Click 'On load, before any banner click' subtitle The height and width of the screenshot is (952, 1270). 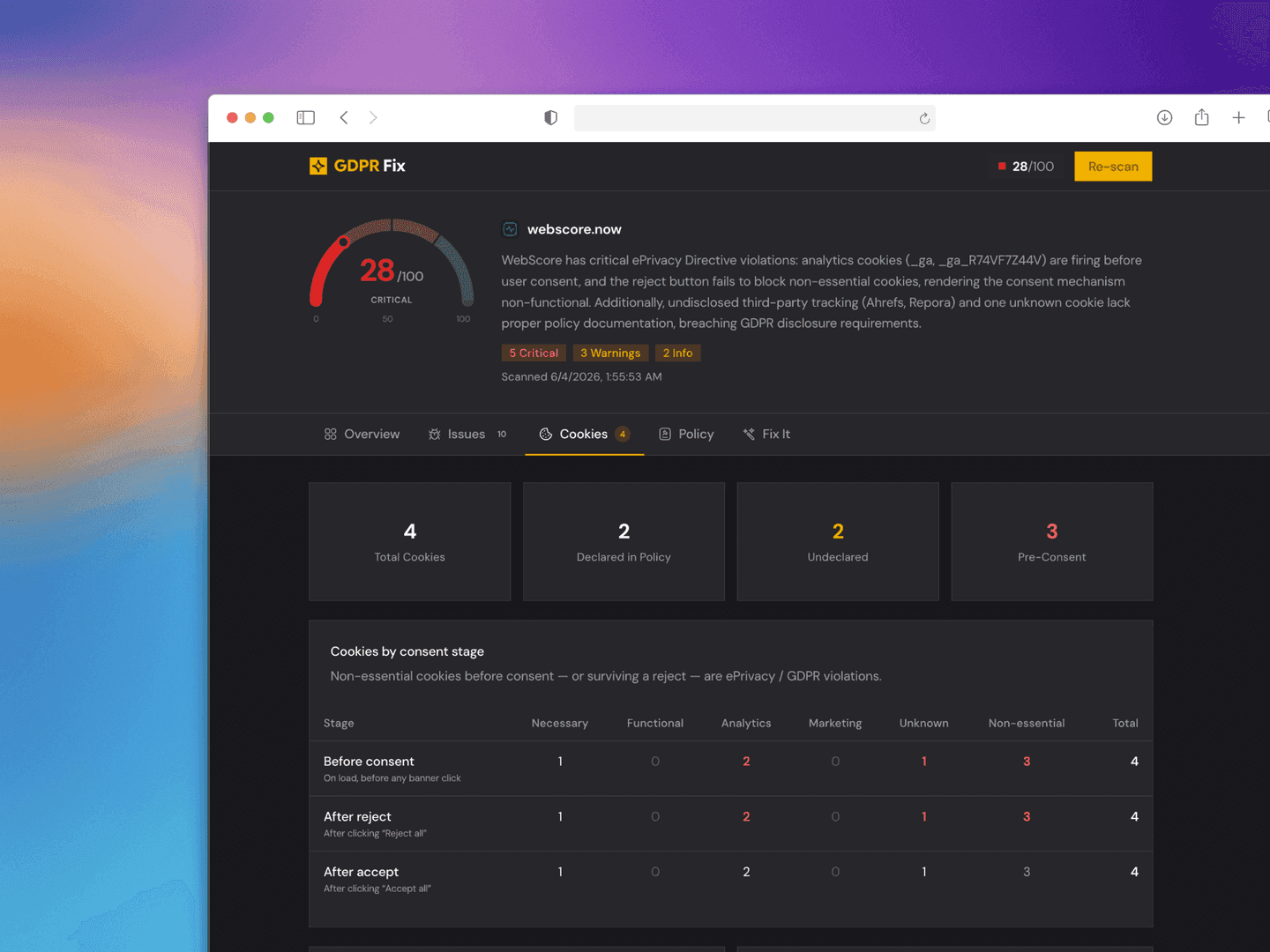(x=392, y=778)
